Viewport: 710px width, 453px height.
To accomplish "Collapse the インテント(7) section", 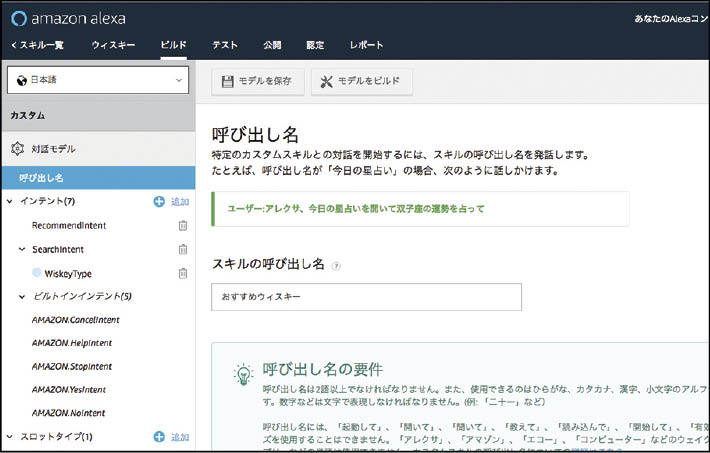I will [10, 201].
